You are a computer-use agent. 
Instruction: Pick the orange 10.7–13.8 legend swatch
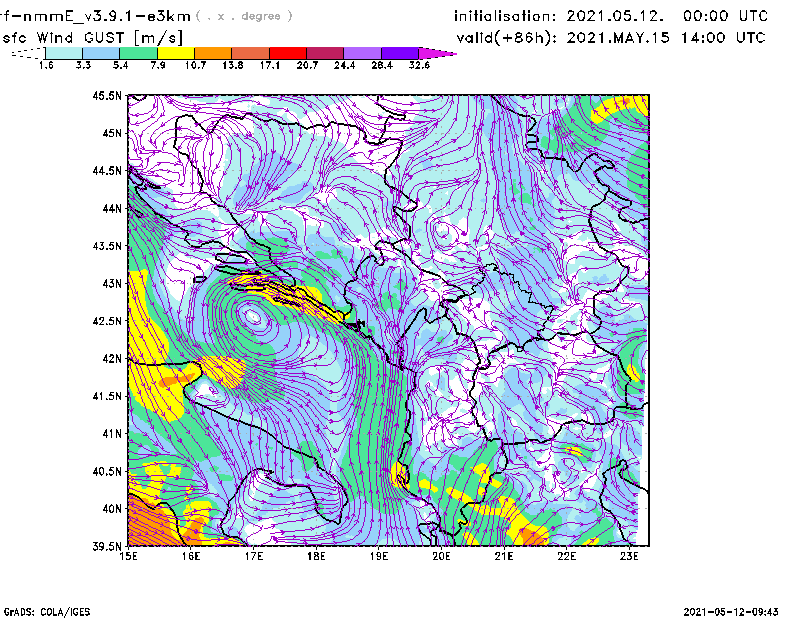tap(213, 53)
